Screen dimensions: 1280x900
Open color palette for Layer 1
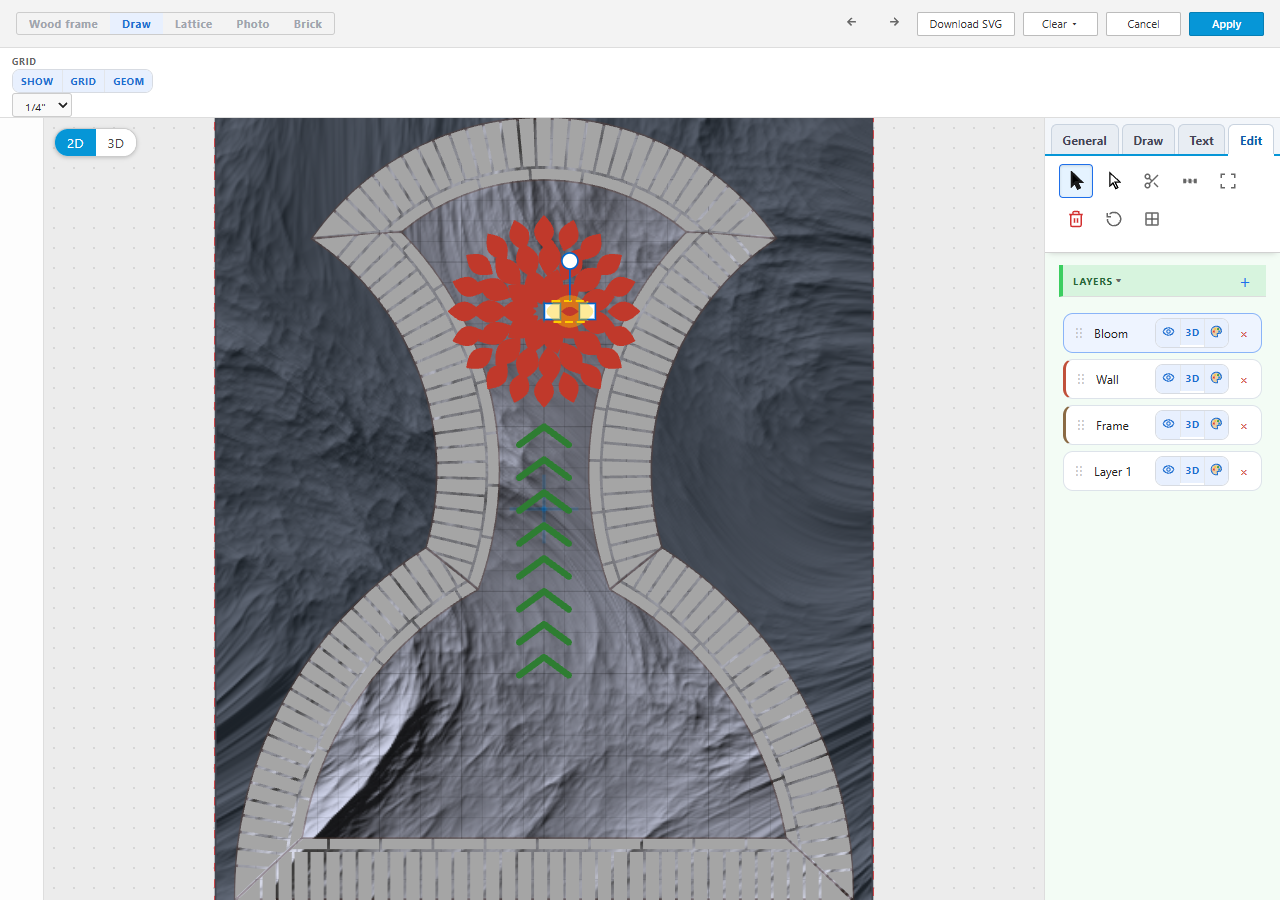pyautogui.click(x=1216, y=471)
